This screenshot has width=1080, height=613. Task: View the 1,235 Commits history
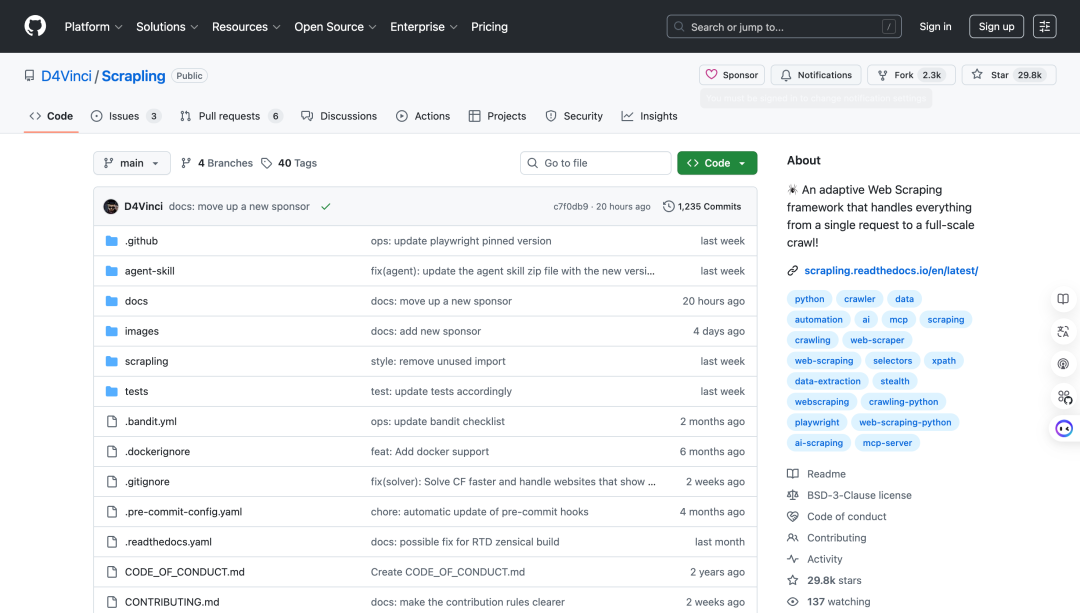pos(702,207)
